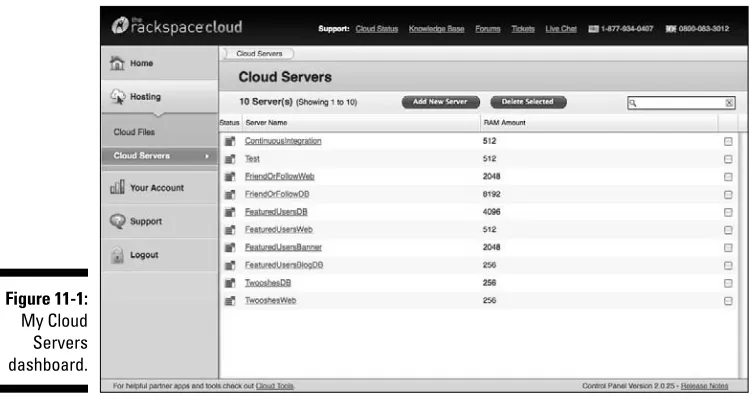
Task: Open the FeaturedUsersBanner server link
Action: tap(283, 247)
